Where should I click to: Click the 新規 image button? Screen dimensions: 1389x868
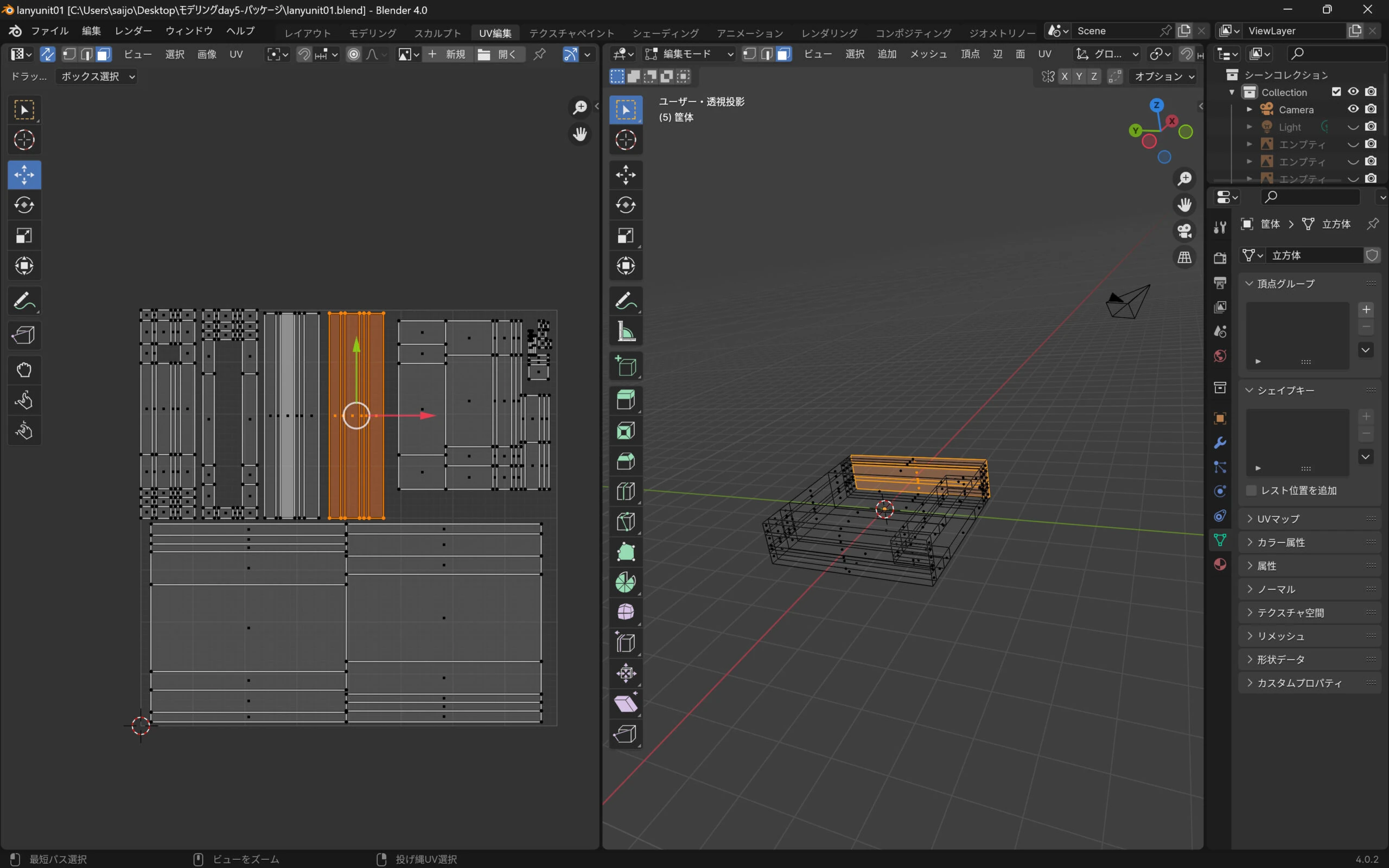click(448, 54)
